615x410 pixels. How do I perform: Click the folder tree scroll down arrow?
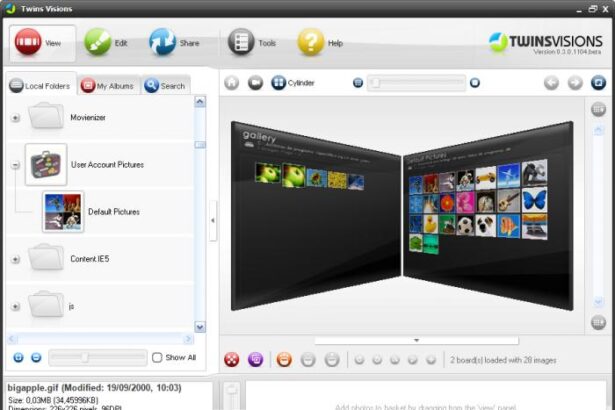pyautogui.click(x=200, y=326)
